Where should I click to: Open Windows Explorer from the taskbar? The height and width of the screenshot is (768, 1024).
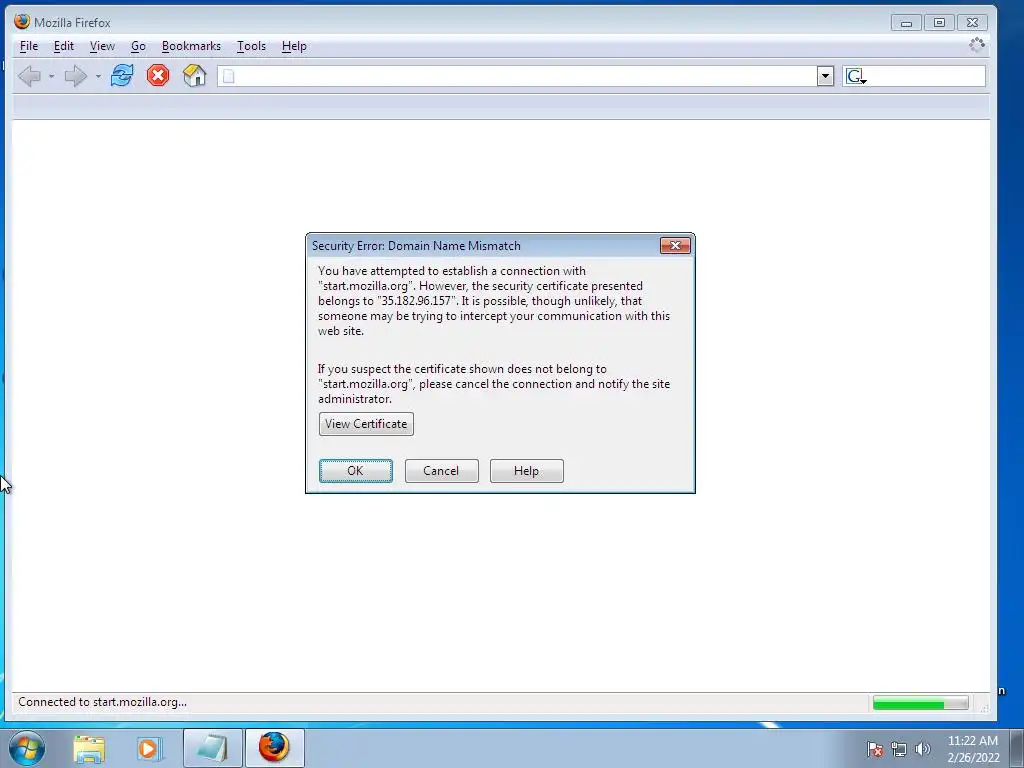click(89, 748)
